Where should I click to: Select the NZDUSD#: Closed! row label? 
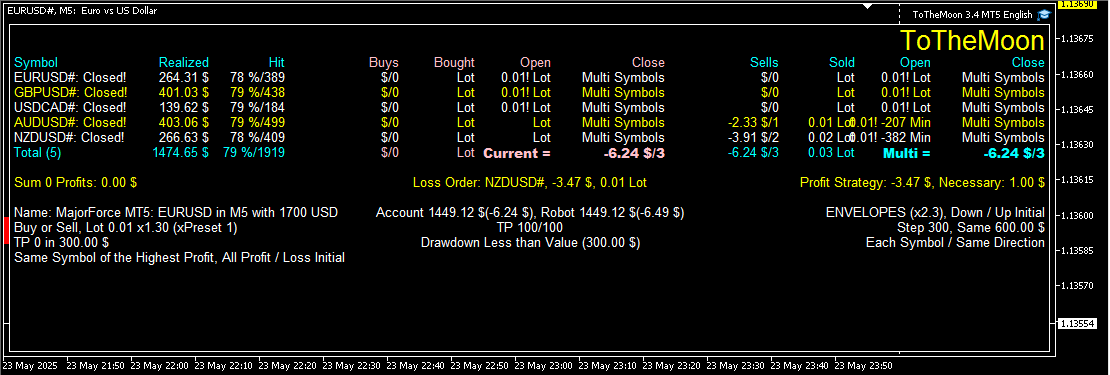point(69,137)
